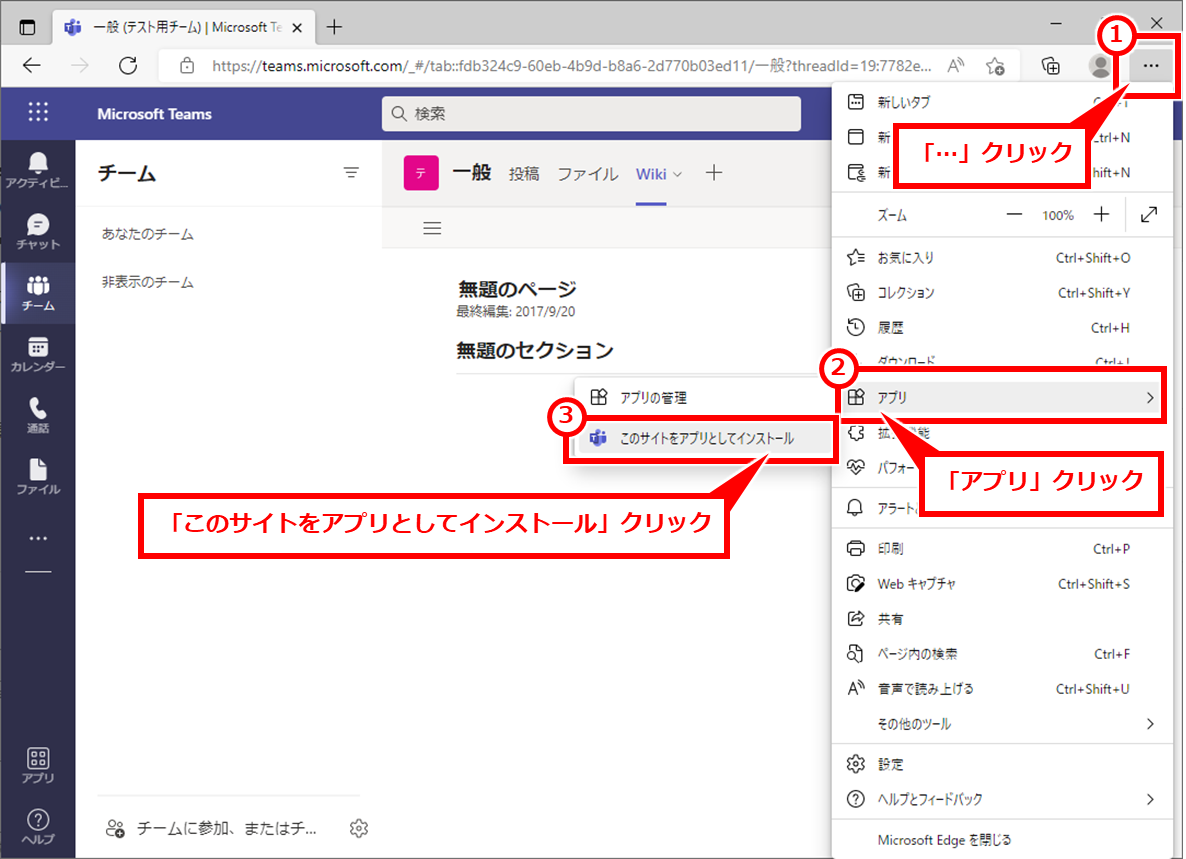This screenshot has height=859, width=1186.
Task: Click the 無題のセクション heading
Action: (x=535, y=350)
